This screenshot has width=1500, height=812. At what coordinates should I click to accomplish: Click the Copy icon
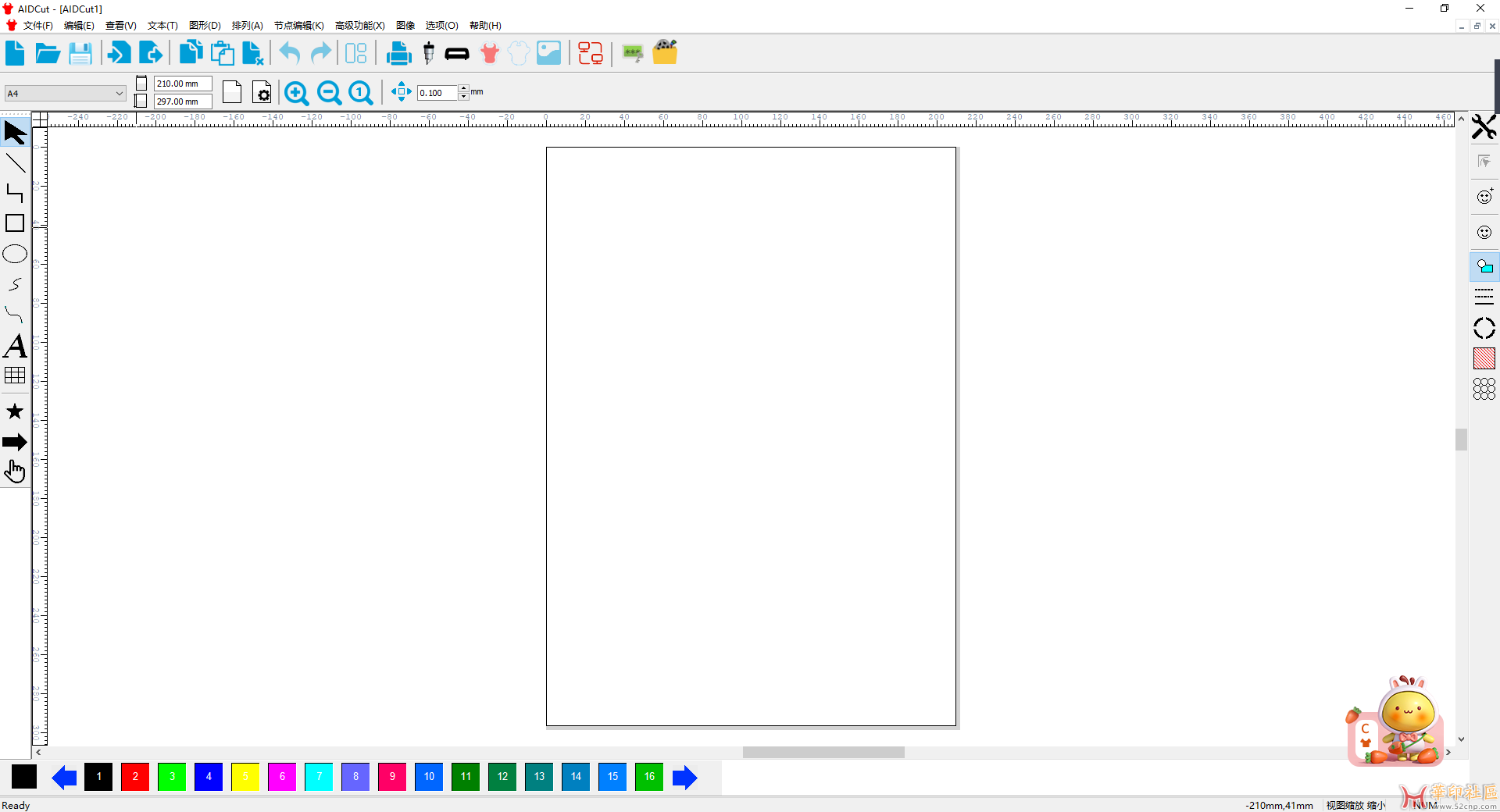[x=191, y=53]
